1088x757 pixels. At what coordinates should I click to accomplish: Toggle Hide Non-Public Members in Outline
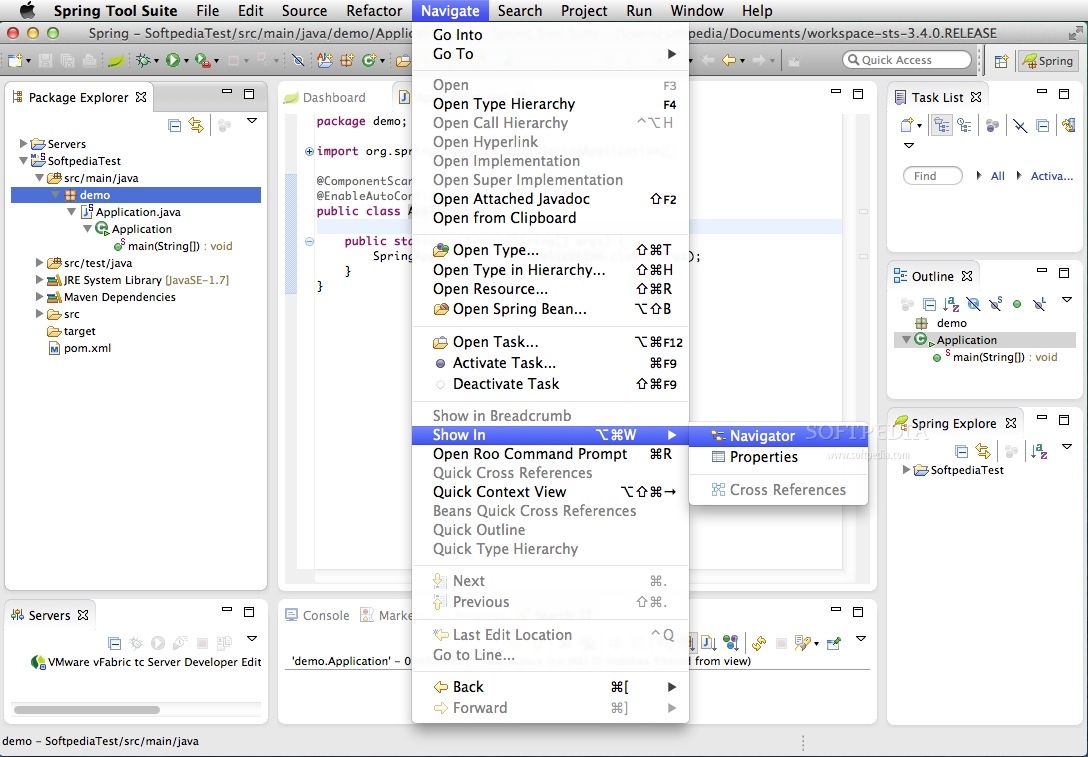tap(1017, 304)
